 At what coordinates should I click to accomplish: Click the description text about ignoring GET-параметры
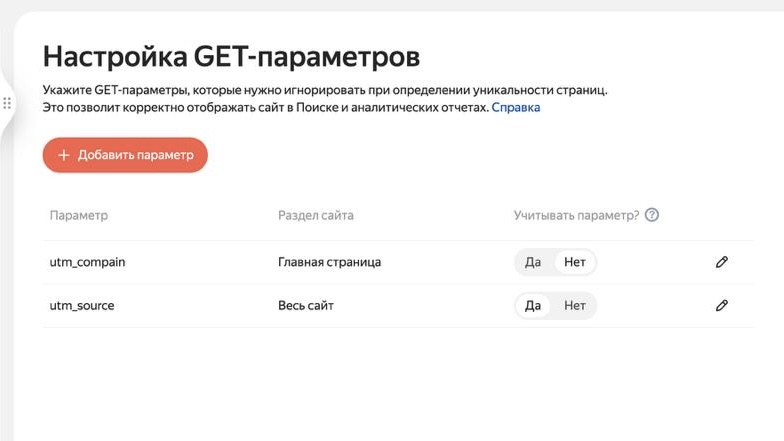(324, 90)
